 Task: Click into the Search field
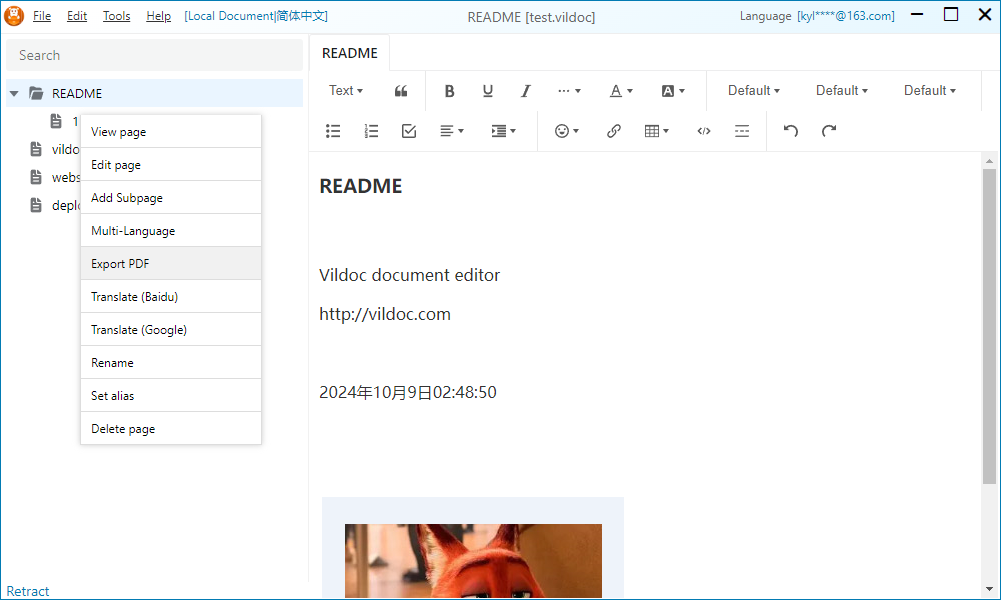(x=155, y=56)
